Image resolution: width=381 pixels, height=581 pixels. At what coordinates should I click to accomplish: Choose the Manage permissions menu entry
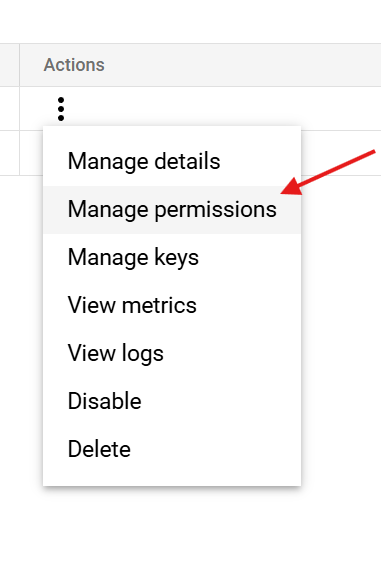172,210
